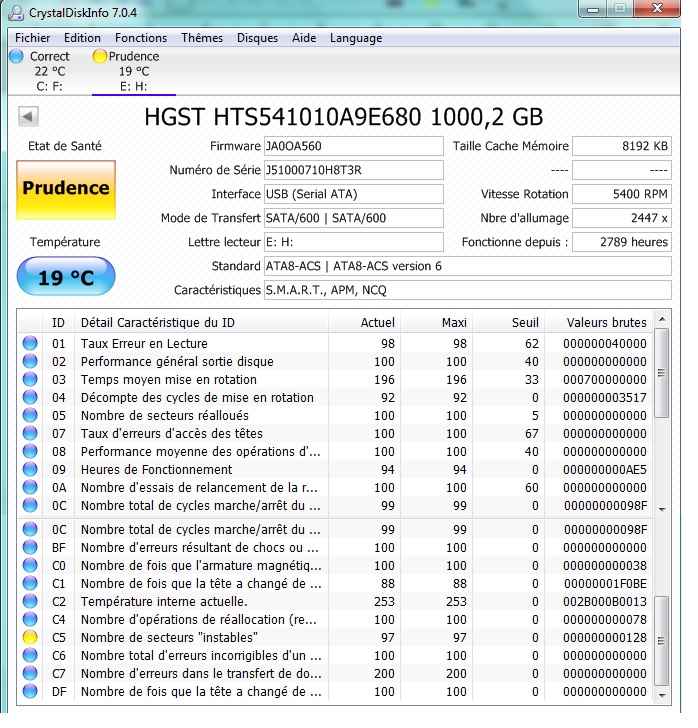Go to previous disk with left arrow

[x=28, y=116]
